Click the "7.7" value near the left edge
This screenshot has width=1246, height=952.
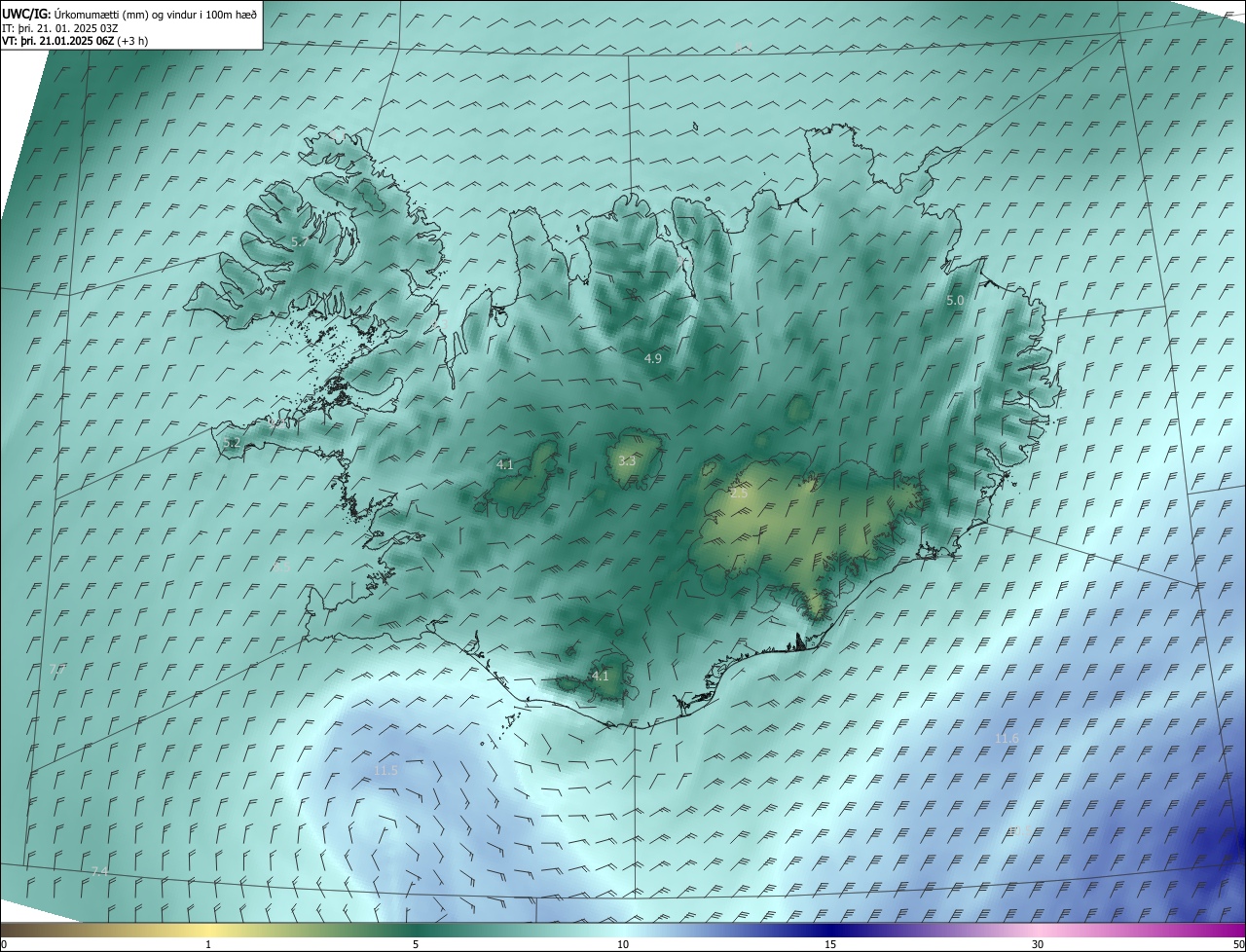tap(56, 670)
